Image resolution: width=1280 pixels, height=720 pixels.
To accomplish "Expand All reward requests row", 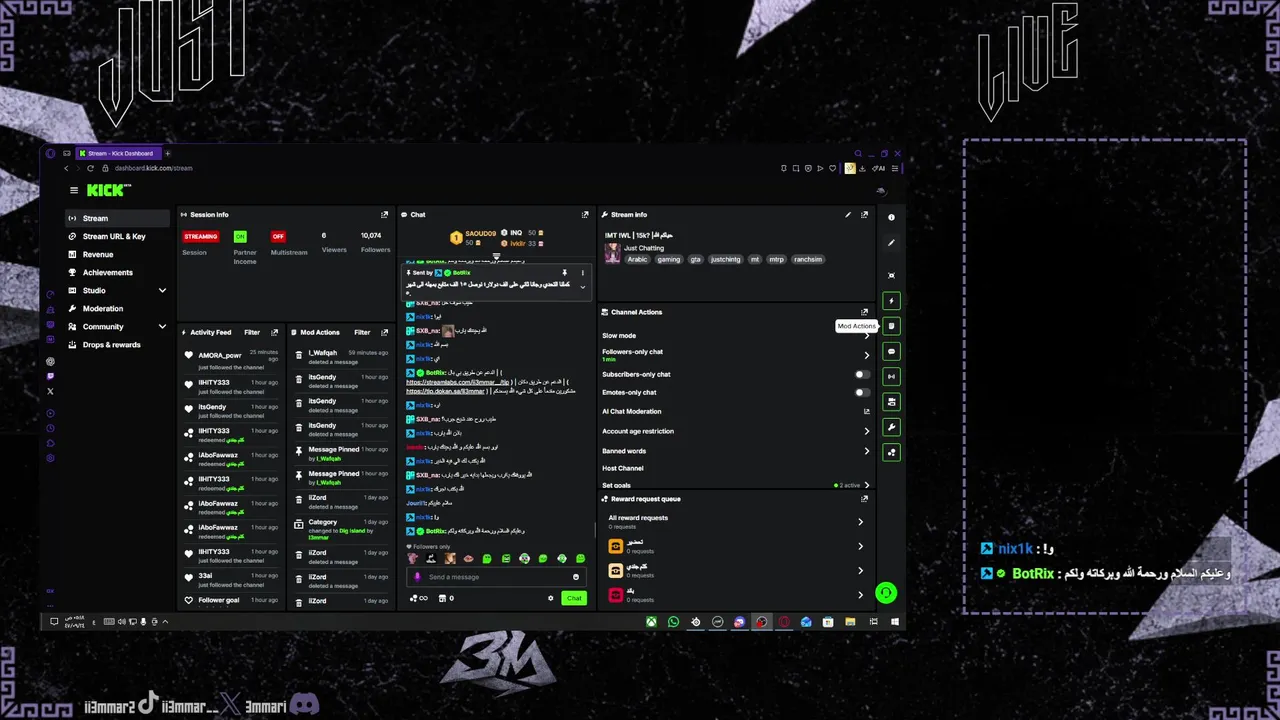I will 735,521.
